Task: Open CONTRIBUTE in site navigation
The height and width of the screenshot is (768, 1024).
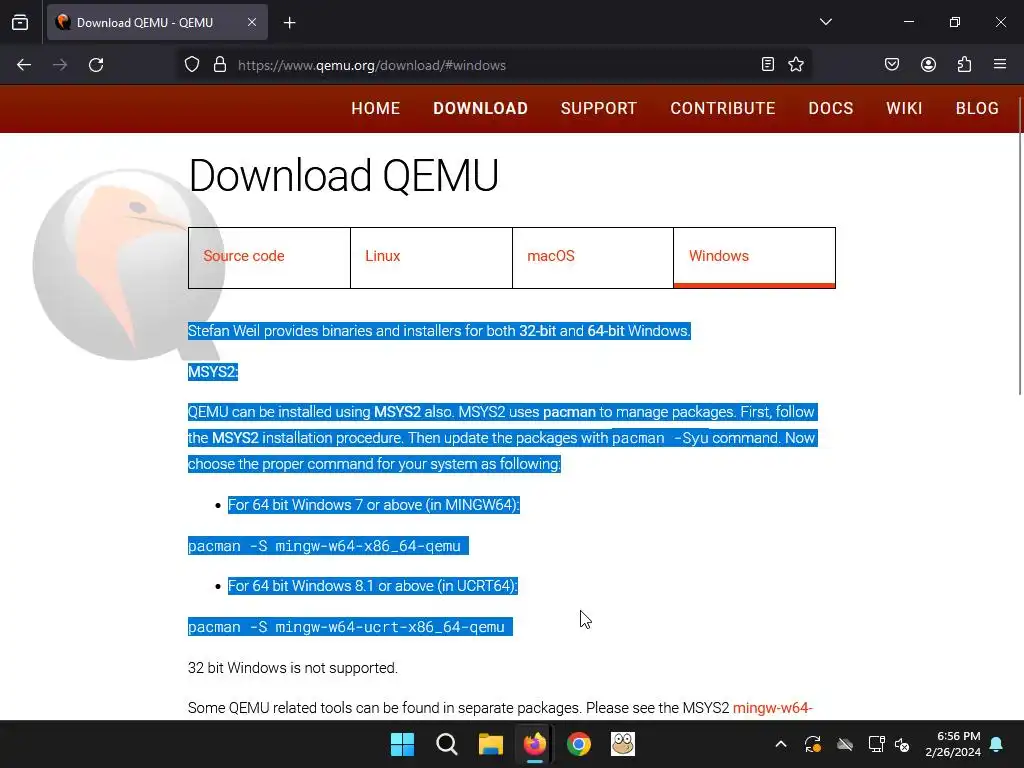Action: coord(723,108)
